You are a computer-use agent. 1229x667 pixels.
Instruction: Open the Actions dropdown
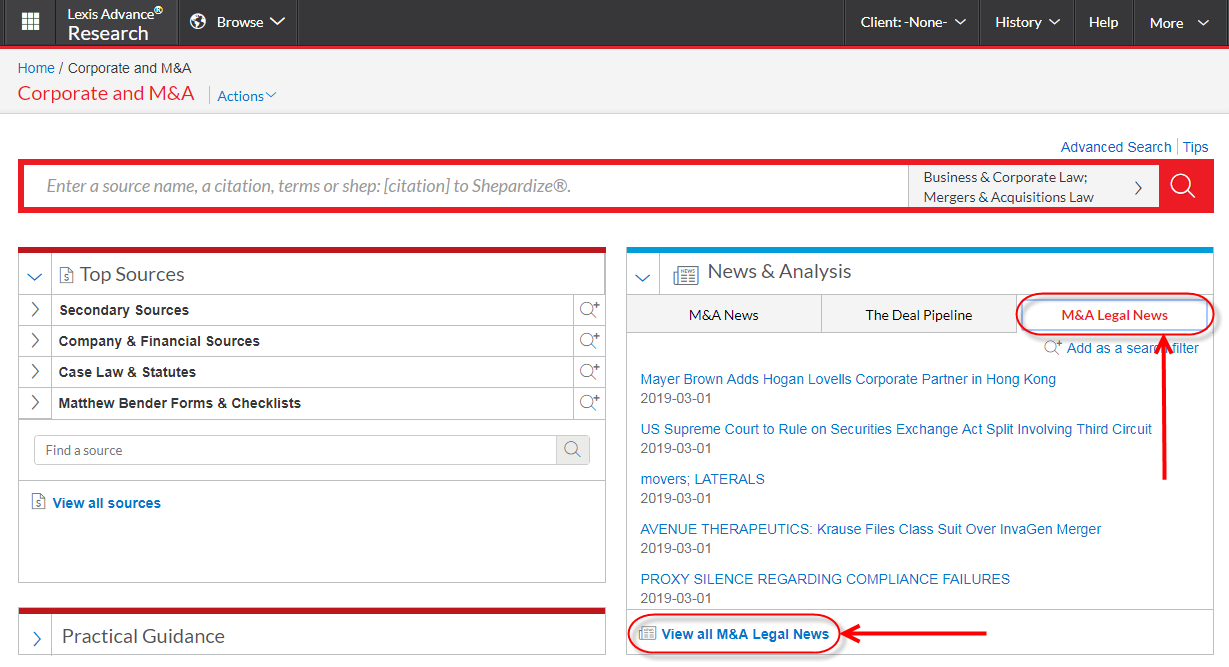click(247, 96)
